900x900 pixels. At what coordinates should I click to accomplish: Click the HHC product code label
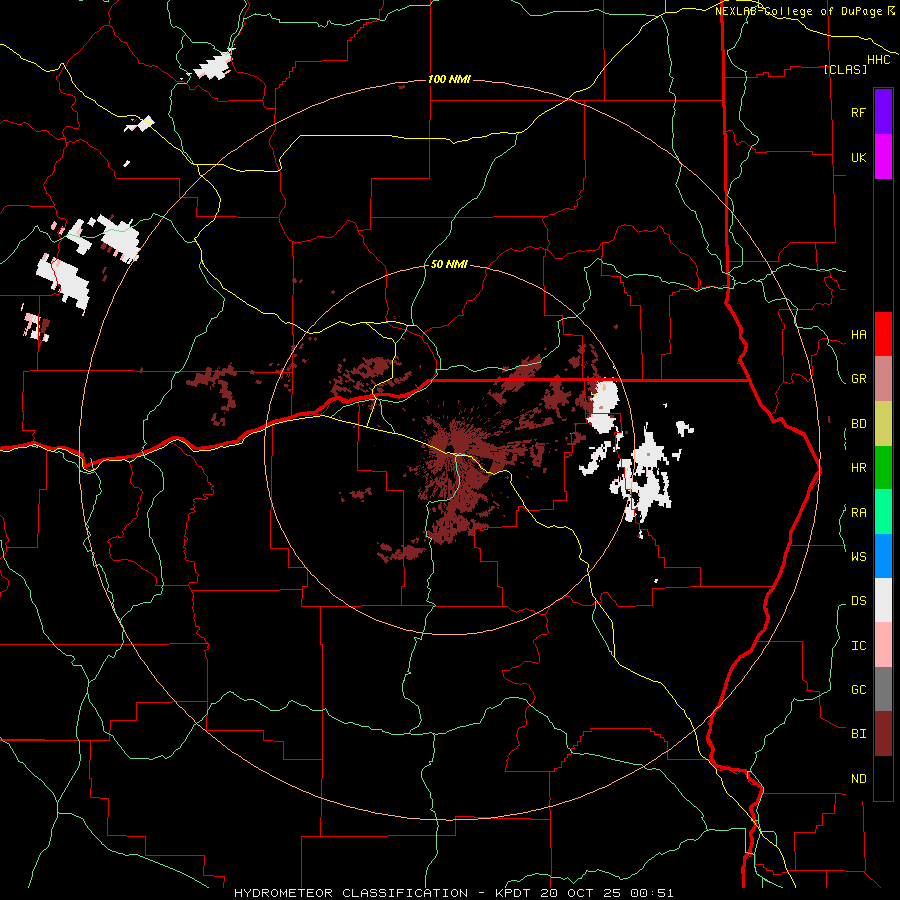pos(878,60)
